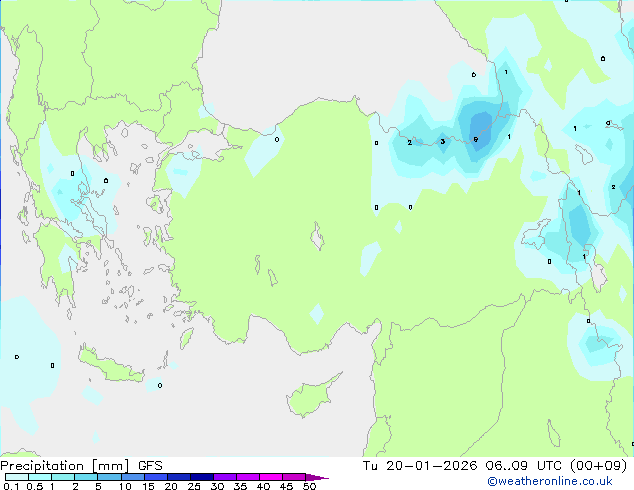This screenshot has width=634, height=490.
Task: Click the 0.5–1 mm legend color swatch
Action: point(40,477)
